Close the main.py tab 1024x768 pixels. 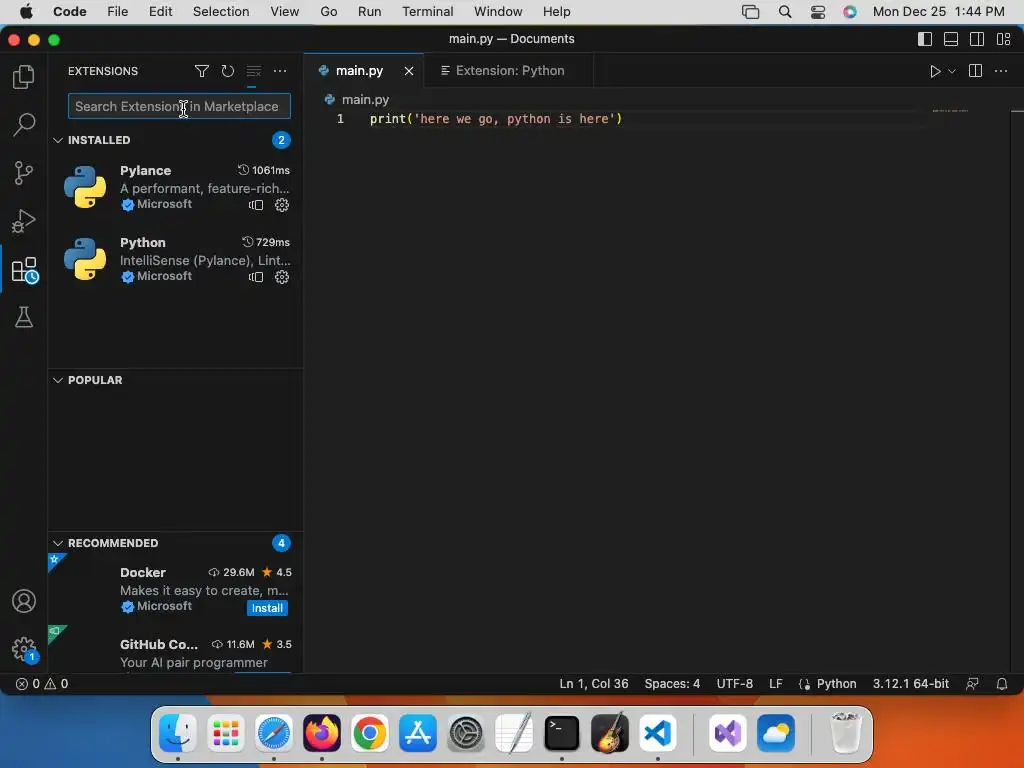pos(409,71)
